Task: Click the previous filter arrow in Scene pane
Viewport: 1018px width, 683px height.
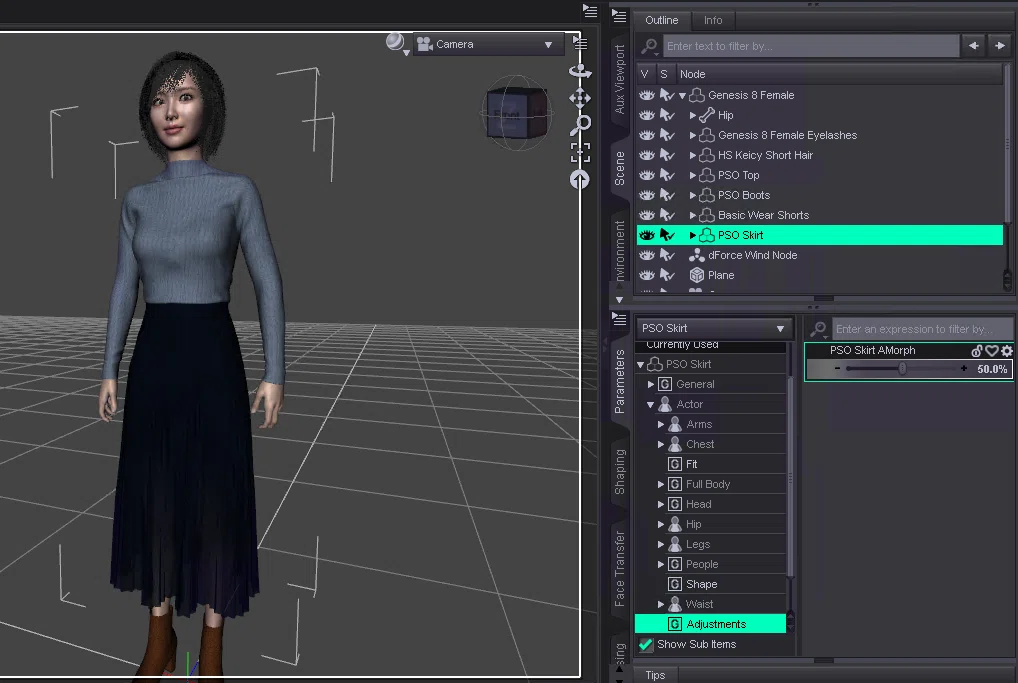Action: 974,45
